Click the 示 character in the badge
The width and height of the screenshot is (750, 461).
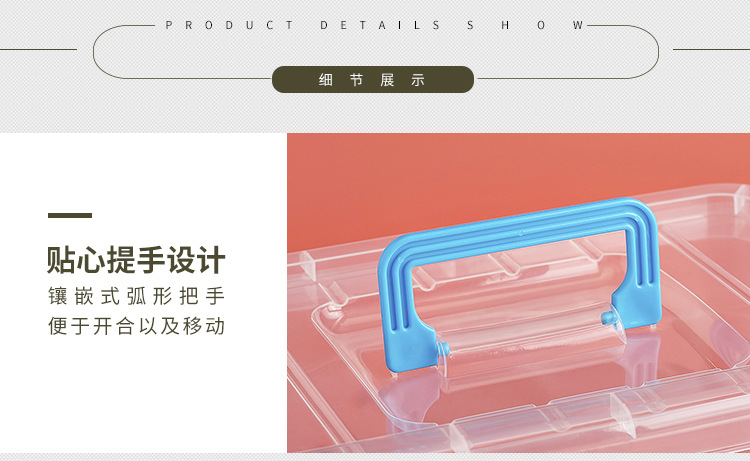[x=418, y=80]
